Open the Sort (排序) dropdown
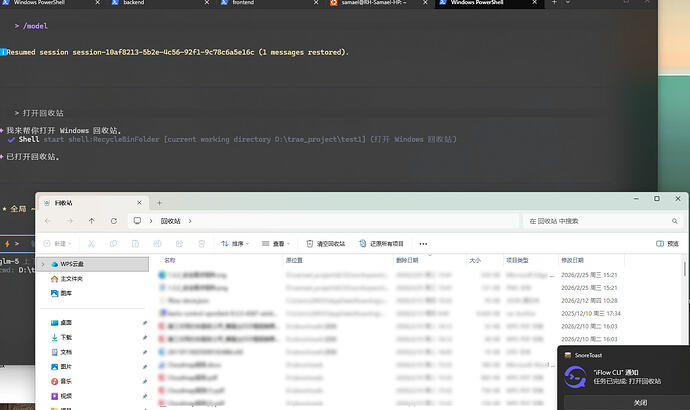This screenshot has width=690, height=410. point(233,243)
